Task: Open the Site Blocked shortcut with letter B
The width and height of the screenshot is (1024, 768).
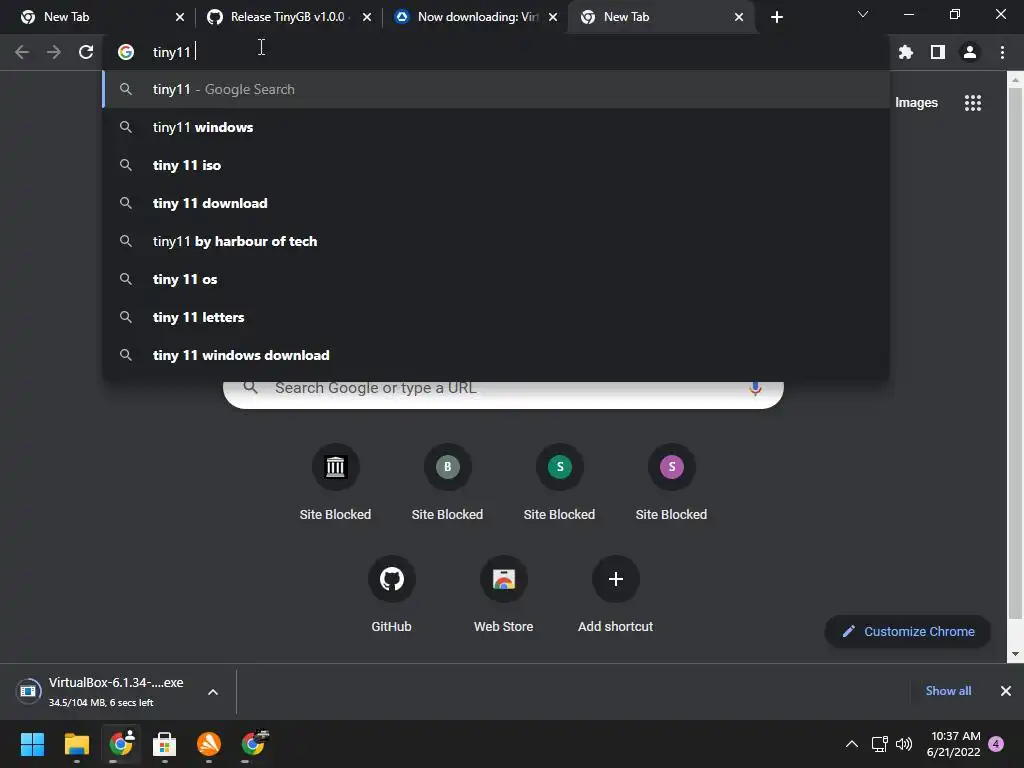Action: pos(447,467)
